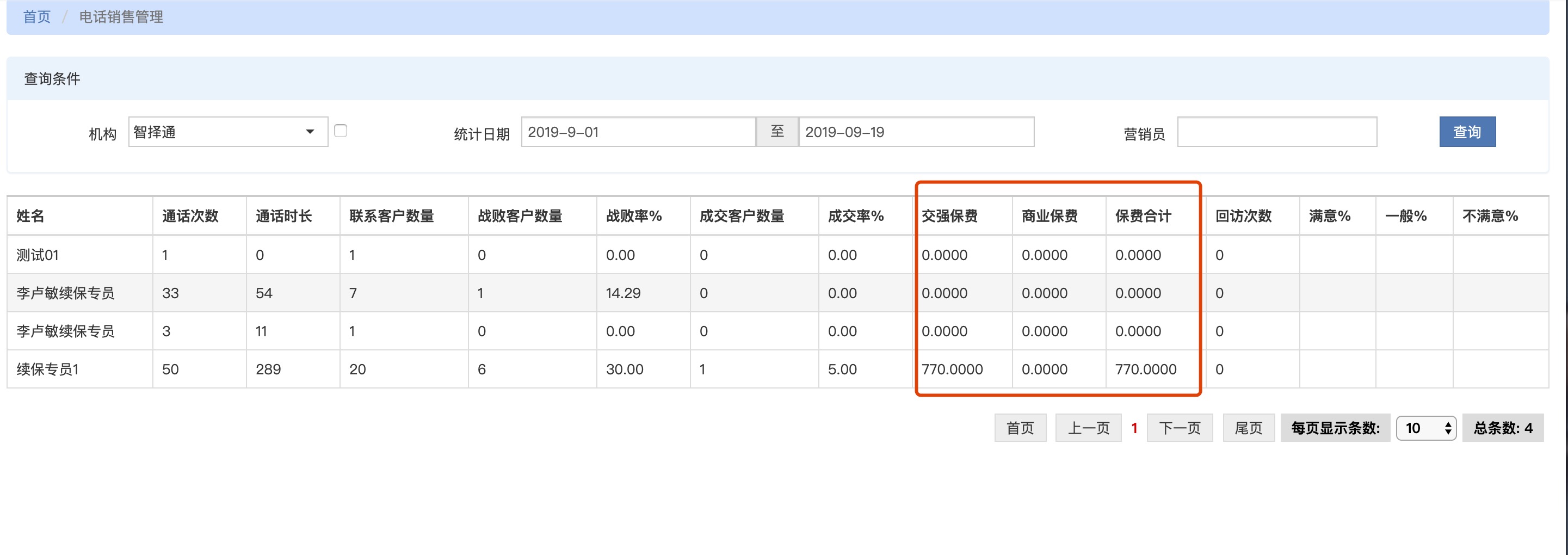Select the 至 separator between the dates
This screenshot has height=555, width=1568.
[777, 132]
